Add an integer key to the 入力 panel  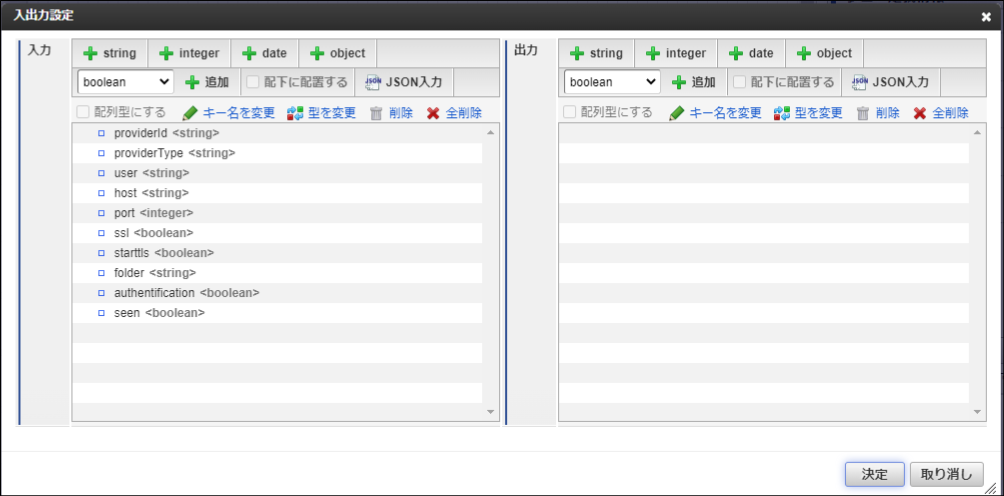point(190,53)
